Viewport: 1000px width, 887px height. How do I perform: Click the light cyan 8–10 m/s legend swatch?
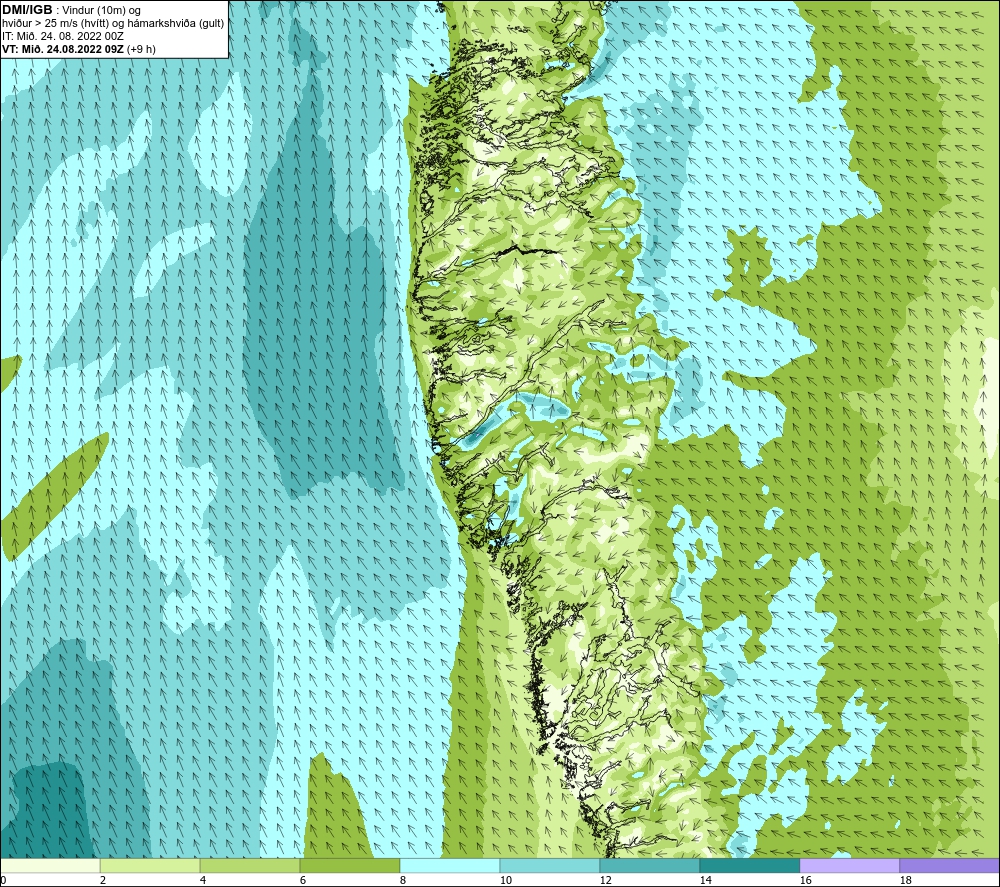pyautogui.click(x=450, y=865)
